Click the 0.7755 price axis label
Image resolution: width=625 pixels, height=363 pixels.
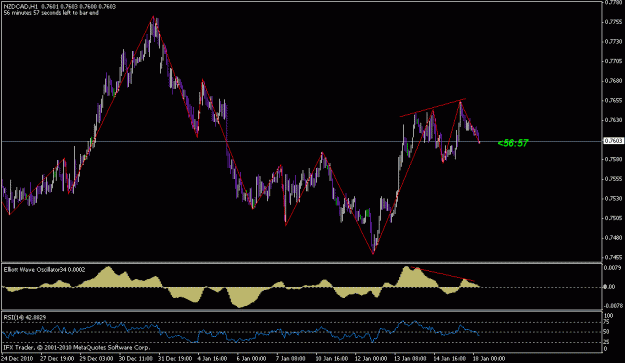[x=614, y=22]
